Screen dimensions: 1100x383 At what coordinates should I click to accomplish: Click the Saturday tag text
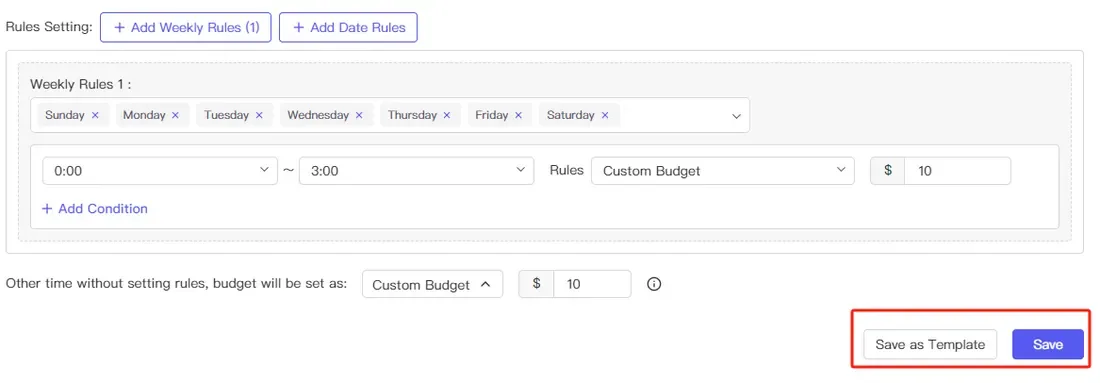coord(570,115)
